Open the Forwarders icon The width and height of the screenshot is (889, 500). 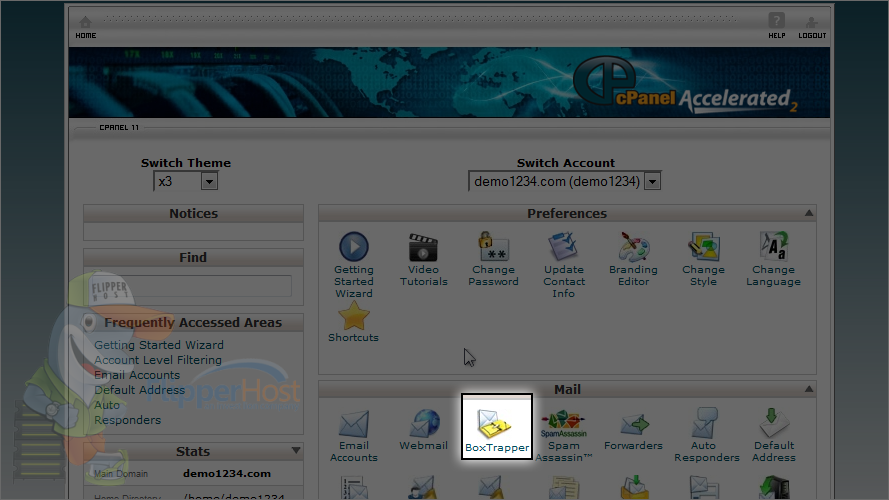tap(634, 423)
